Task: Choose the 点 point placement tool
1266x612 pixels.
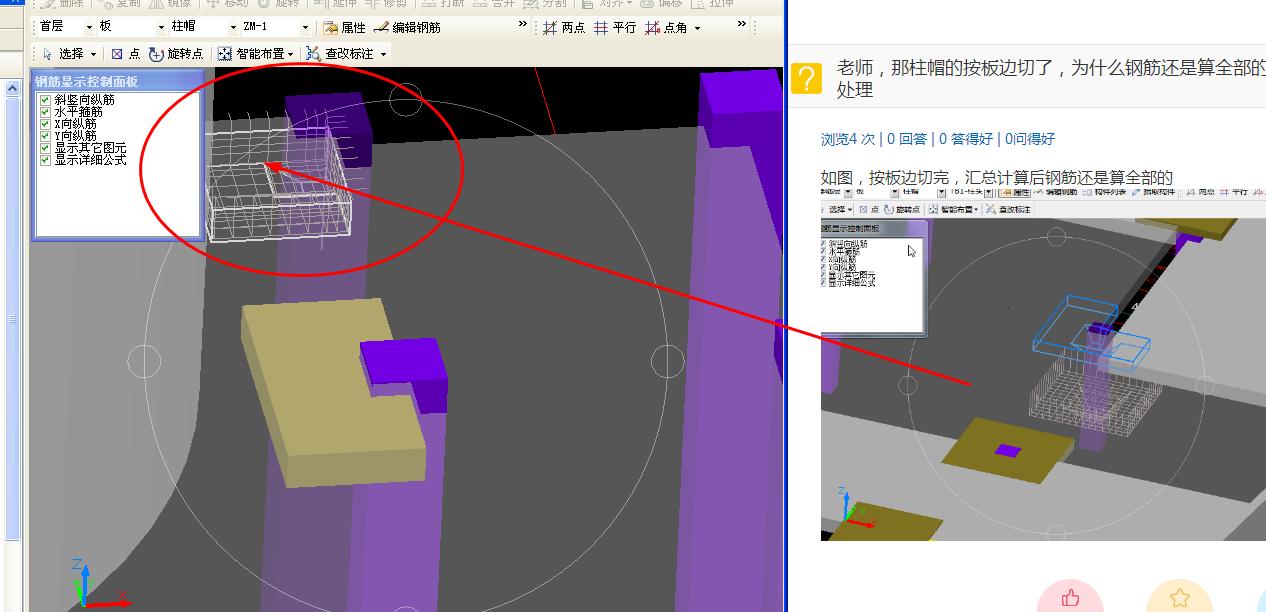Action: (x=126, y=53)
